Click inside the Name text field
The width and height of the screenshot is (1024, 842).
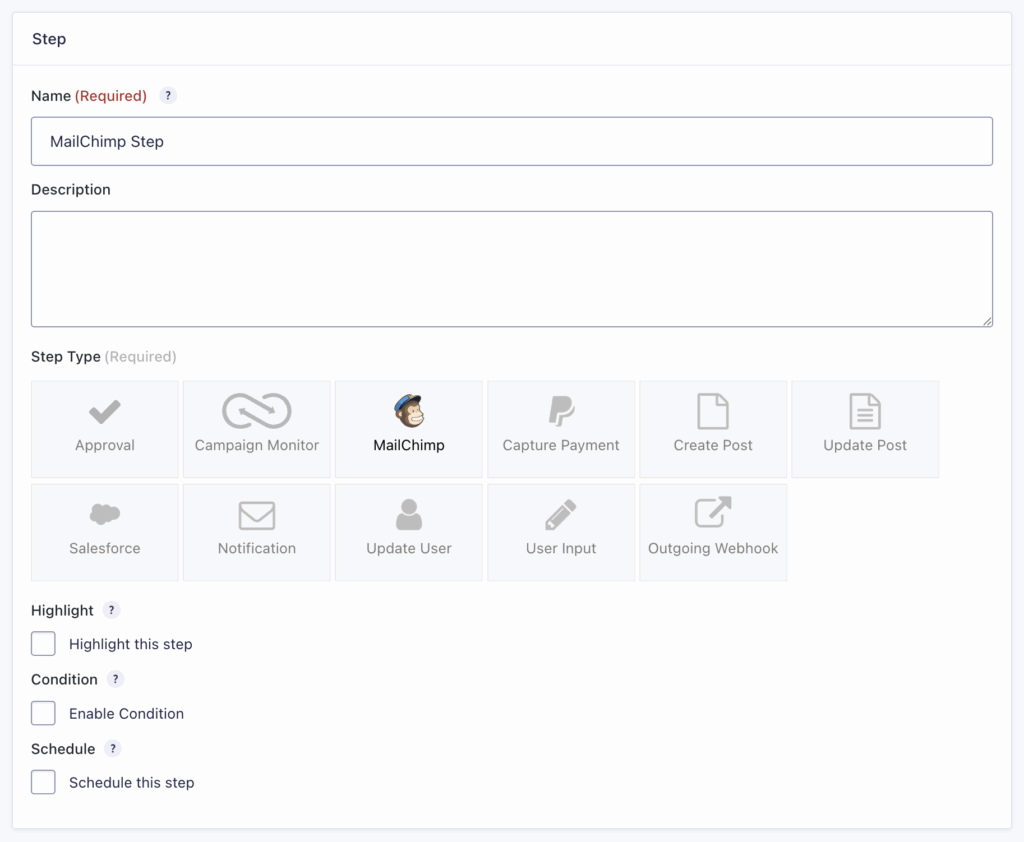click(x=512, y=141)
